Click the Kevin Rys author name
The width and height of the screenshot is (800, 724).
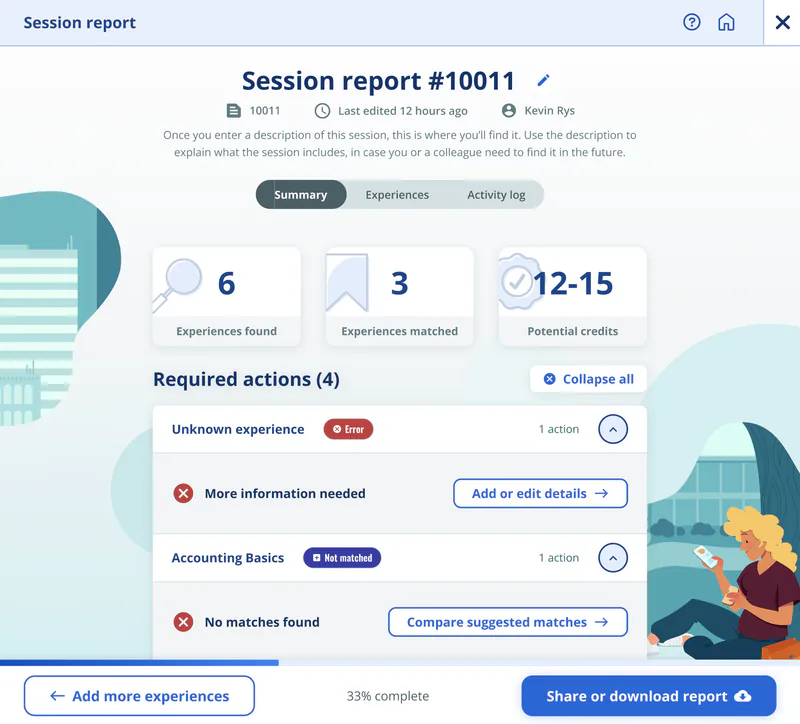tap(549, 111)
